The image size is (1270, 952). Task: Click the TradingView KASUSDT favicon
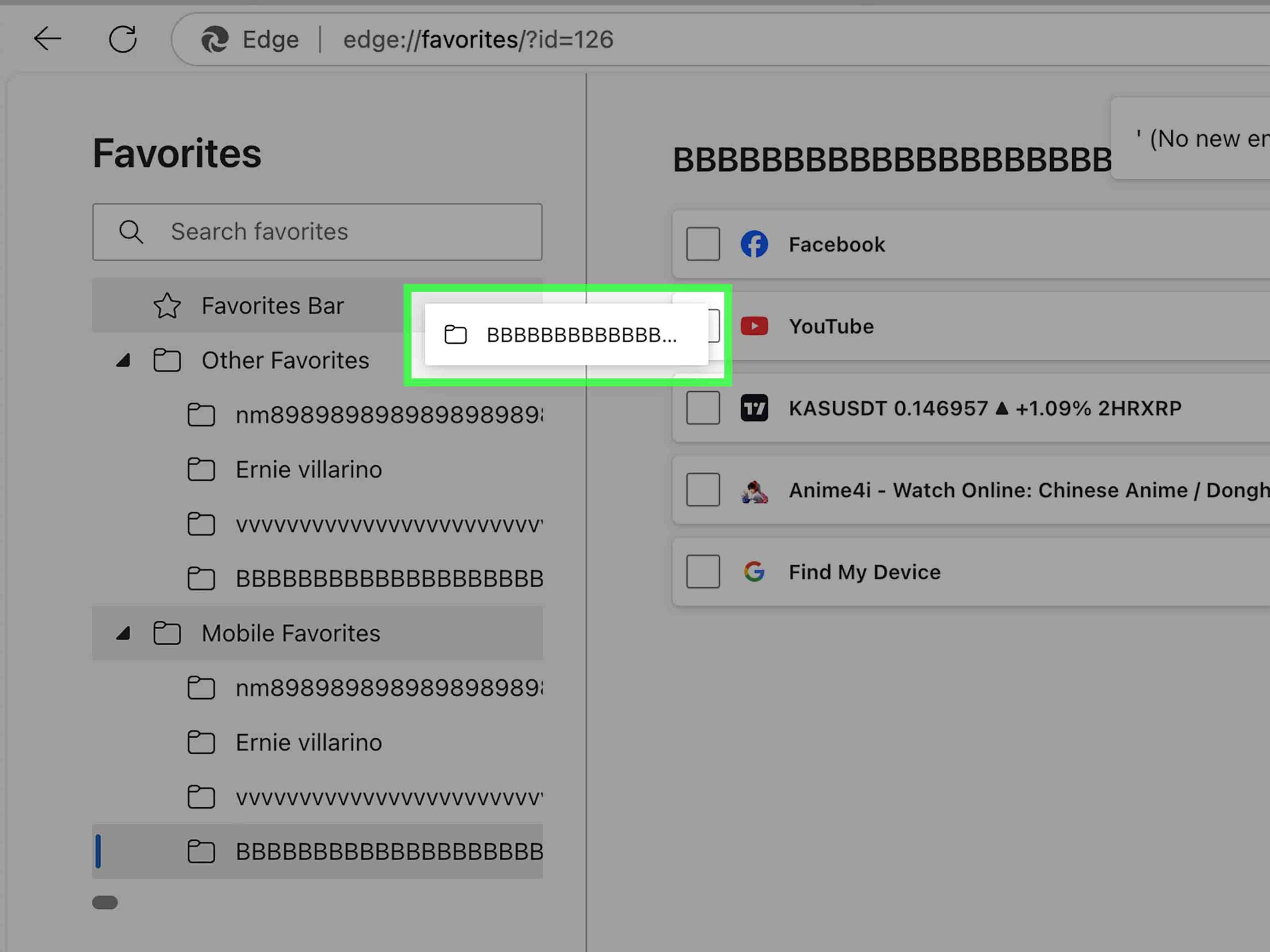click(x=754, y=408)
